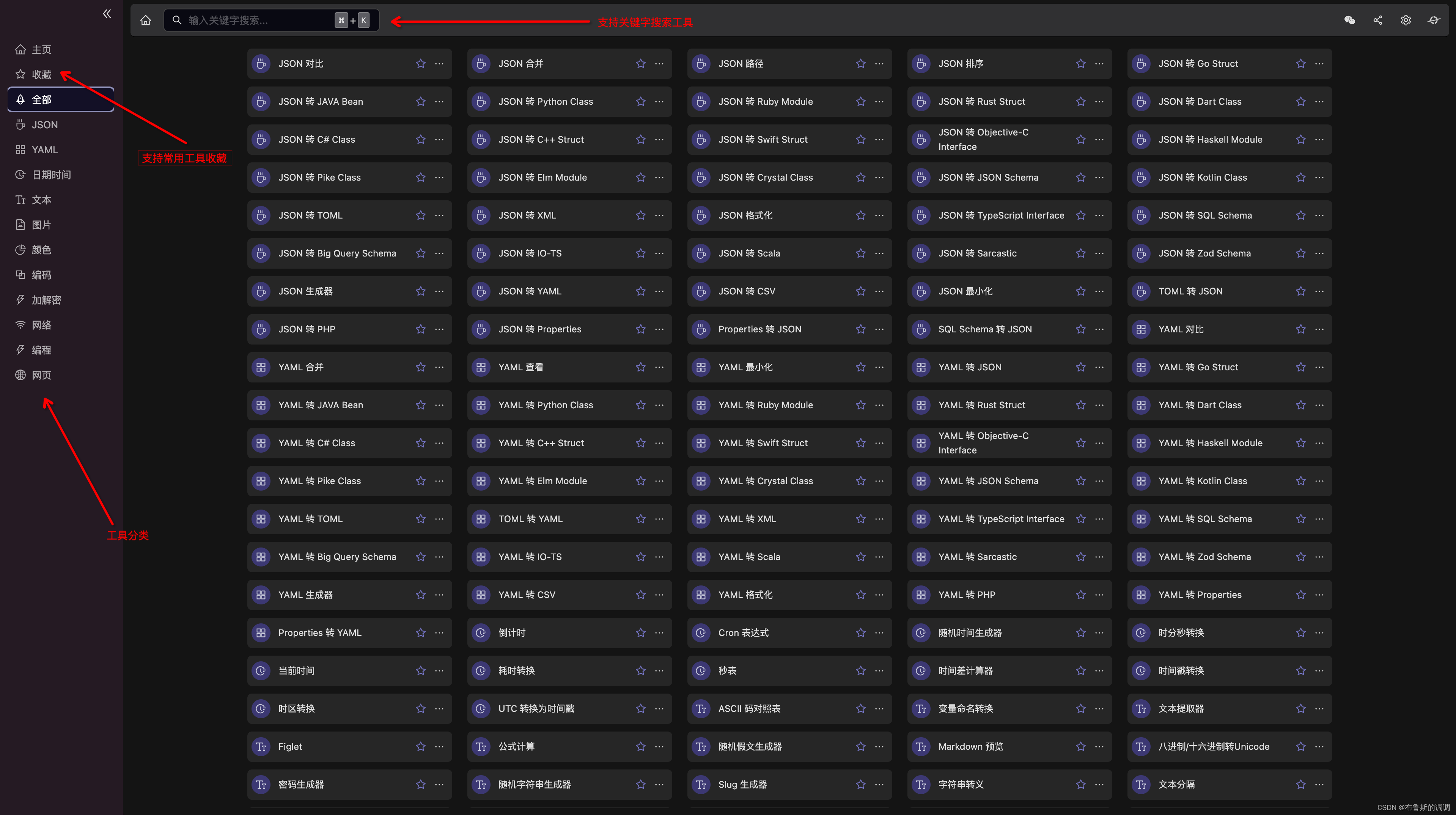1456x815 pixels.
Task: Open settings gear in top bar
Action: [x=1406, y=20]
